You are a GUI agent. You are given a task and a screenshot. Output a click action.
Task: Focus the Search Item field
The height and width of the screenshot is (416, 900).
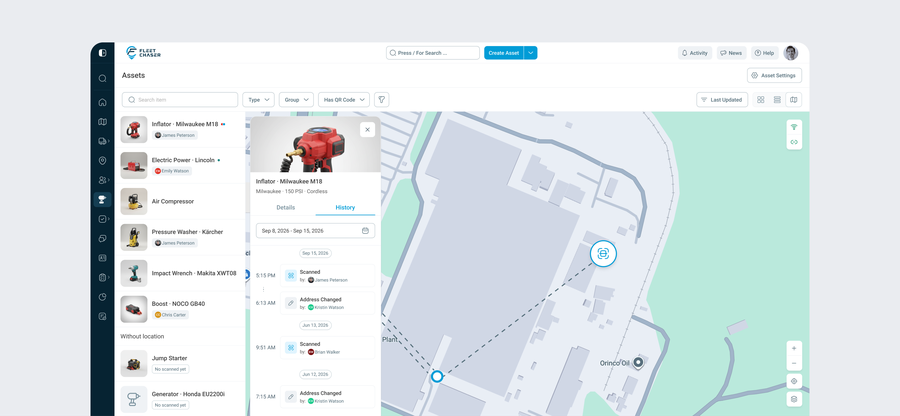(180, 100)
